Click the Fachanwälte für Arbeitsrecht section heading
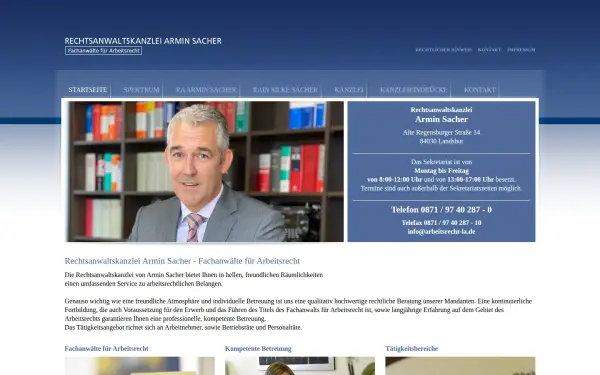Viewport: 600px width, 375px height. (x=106, y=349)
